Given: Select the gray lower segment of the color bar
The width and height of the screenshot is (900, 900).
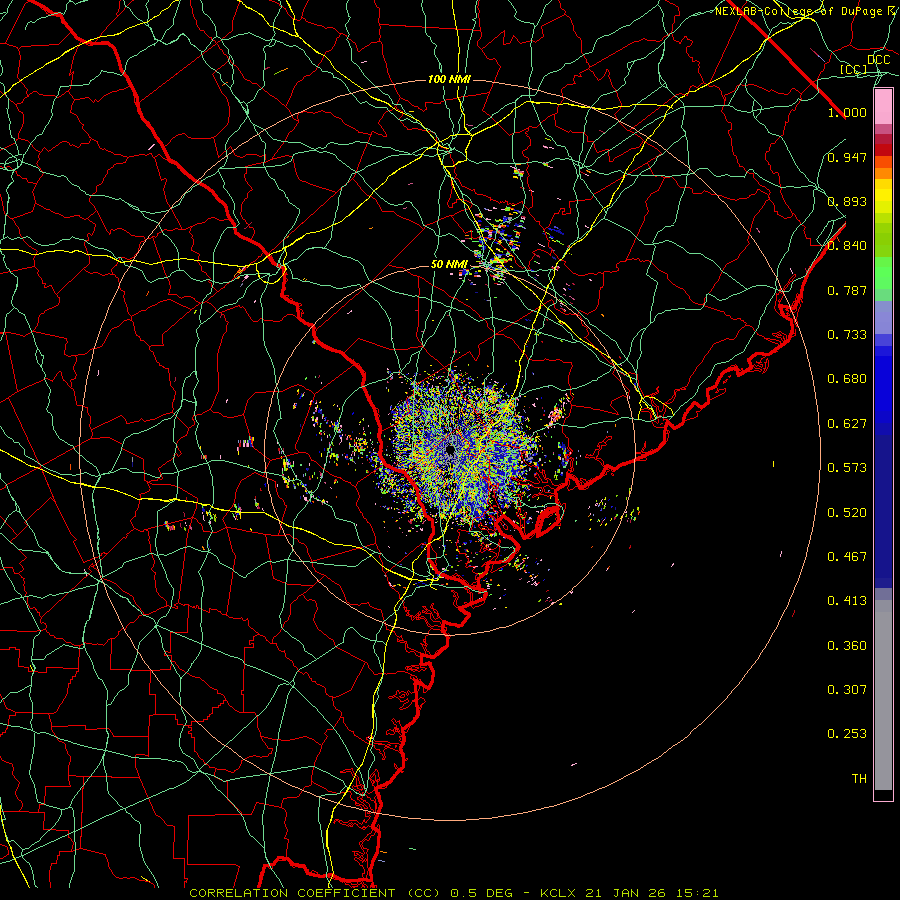Looking at the screenshot, I should (x=883, y=695).
